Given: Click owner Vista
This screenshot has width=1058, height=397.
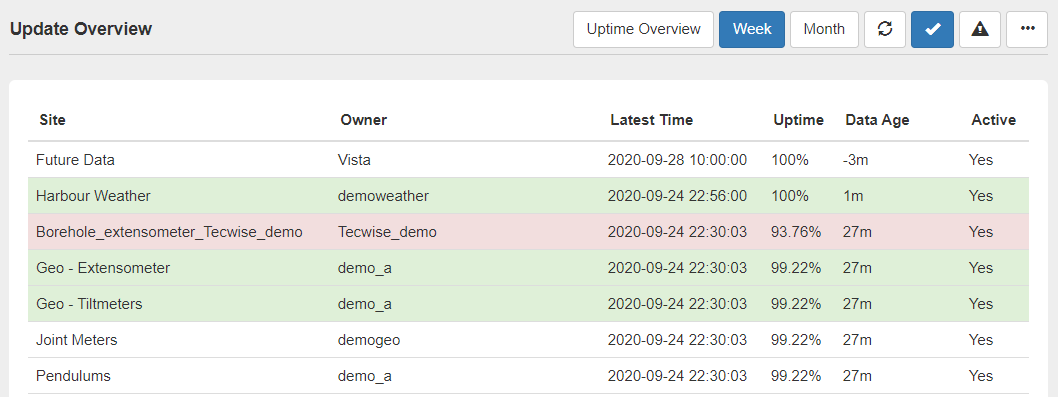Looking at the screenshot, I should [x=354, y=160].
